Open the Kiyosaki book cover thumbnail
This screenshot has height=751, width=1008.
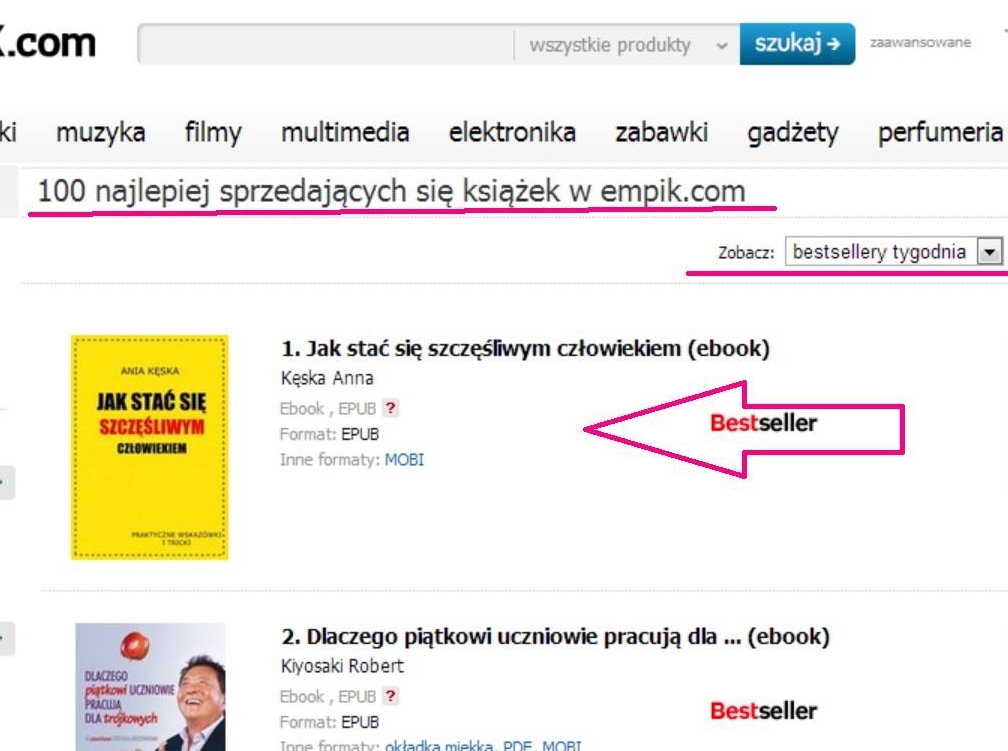pos(150,687)
